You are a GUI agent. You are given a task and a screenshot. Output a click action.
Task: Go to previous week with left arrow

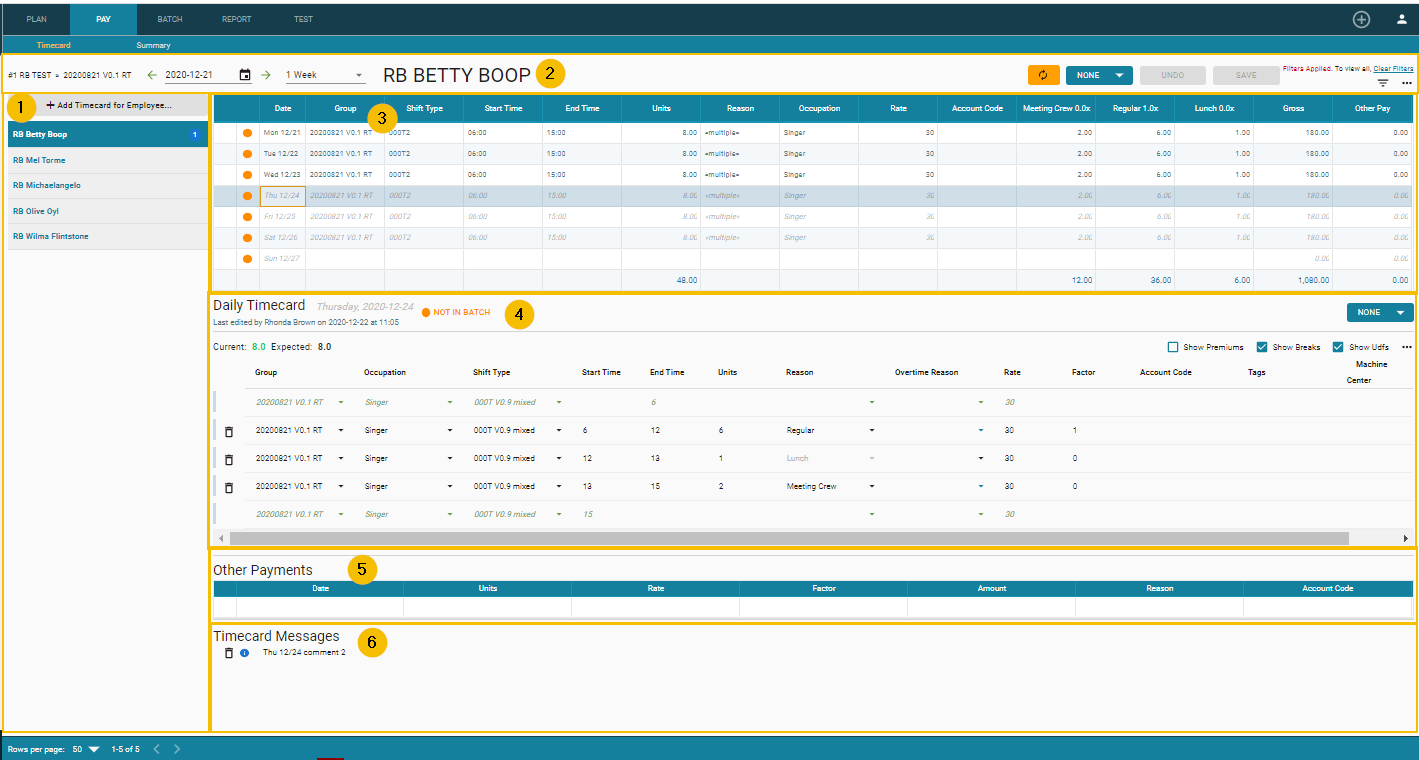(152, 75)
